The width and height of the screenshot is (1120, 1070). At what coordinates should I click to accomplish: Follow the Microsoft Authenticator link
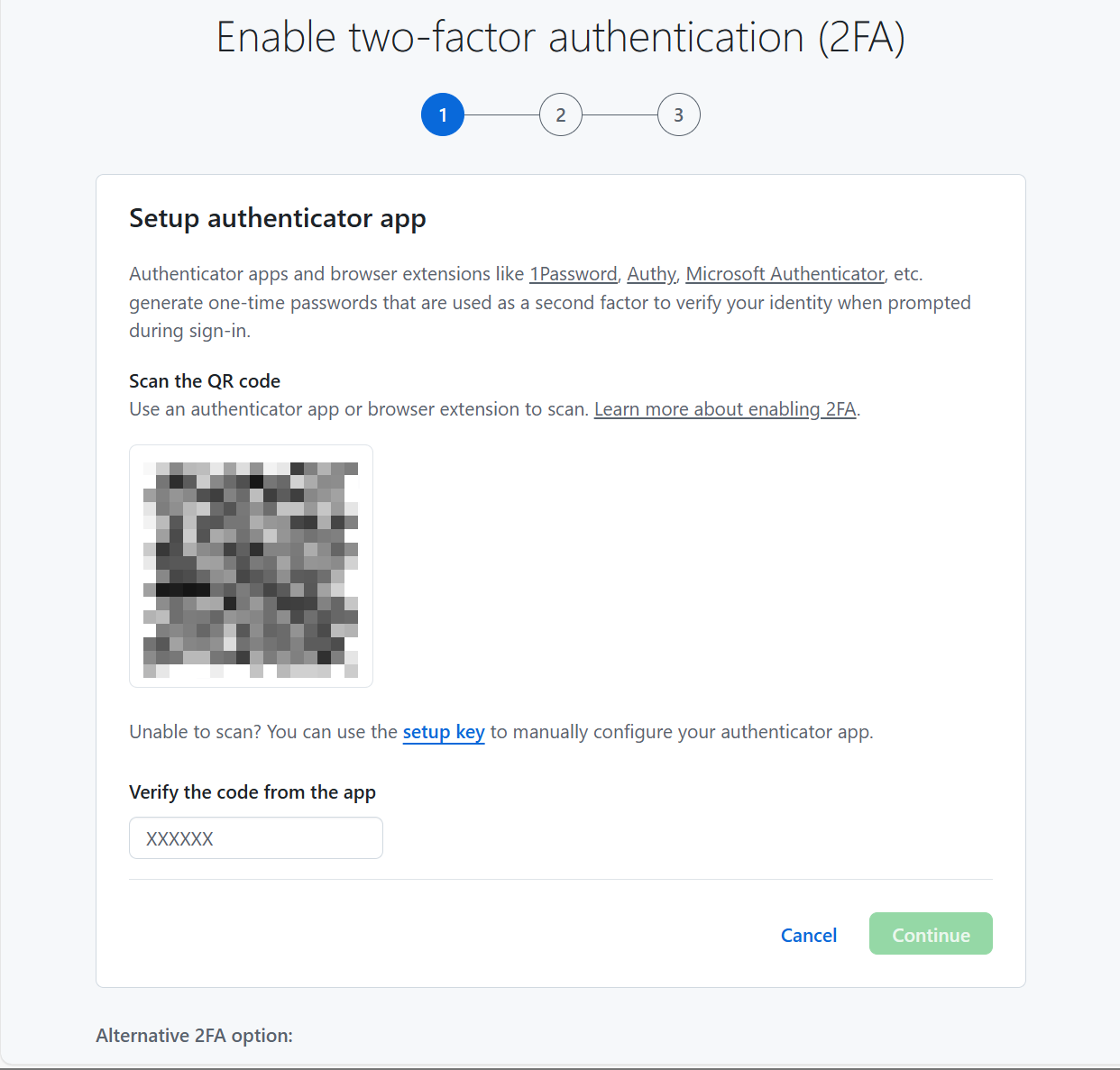(x=785, y=274)
